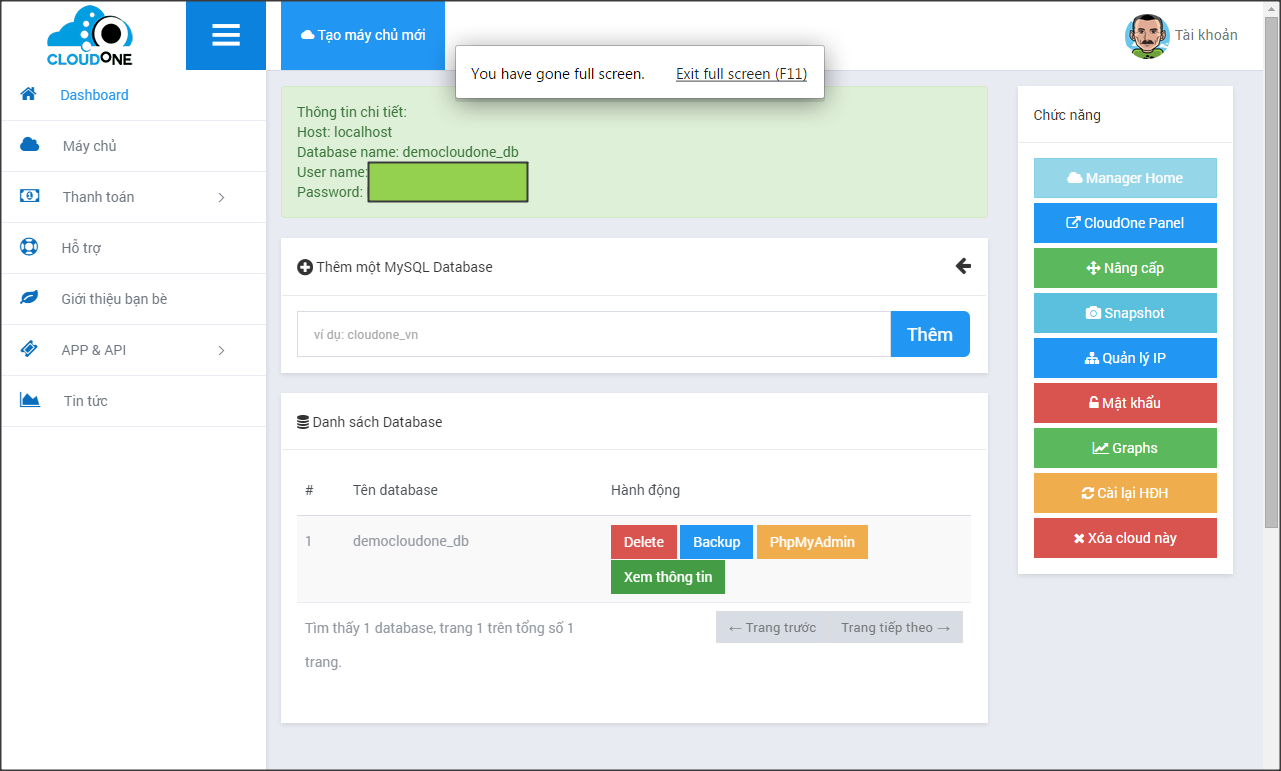Click the Tin tức chart icon
The image size is (1281, 771).
[x=30, y=400]
